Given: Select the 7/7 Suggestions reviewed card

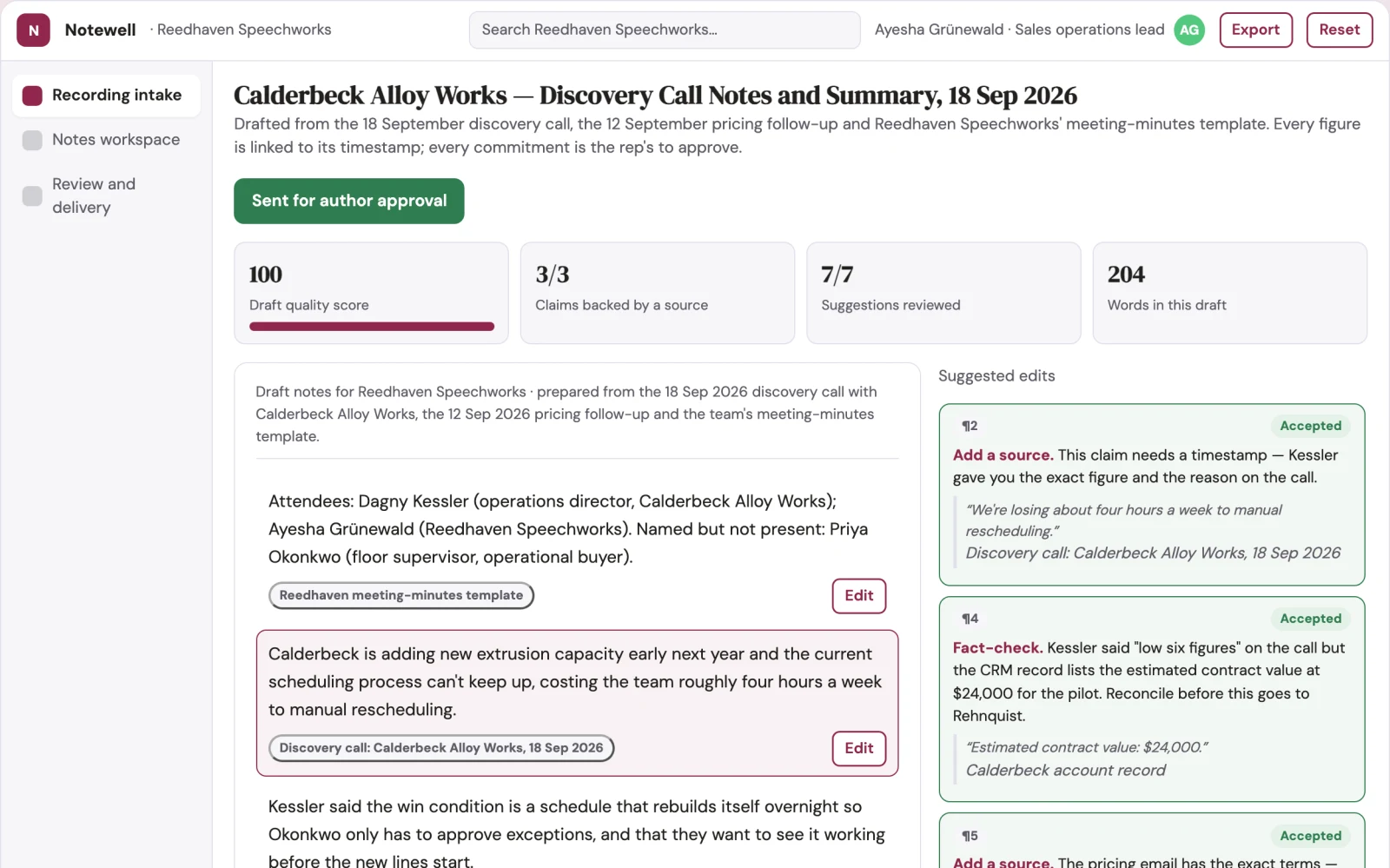Looking at the screenshot, I should 943,293.
